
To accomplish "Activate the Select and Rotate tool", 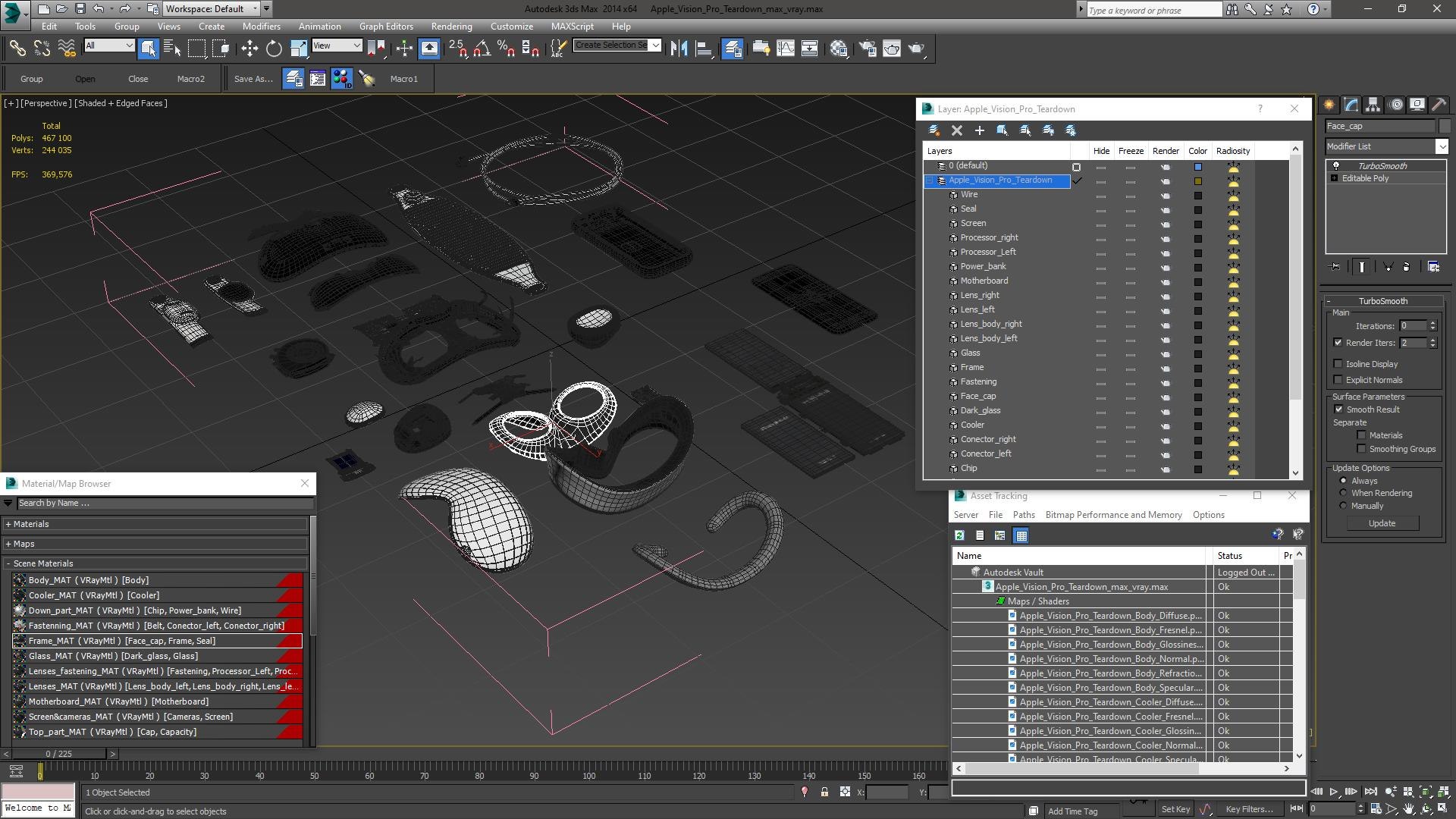I will click(x=274, y=49).
